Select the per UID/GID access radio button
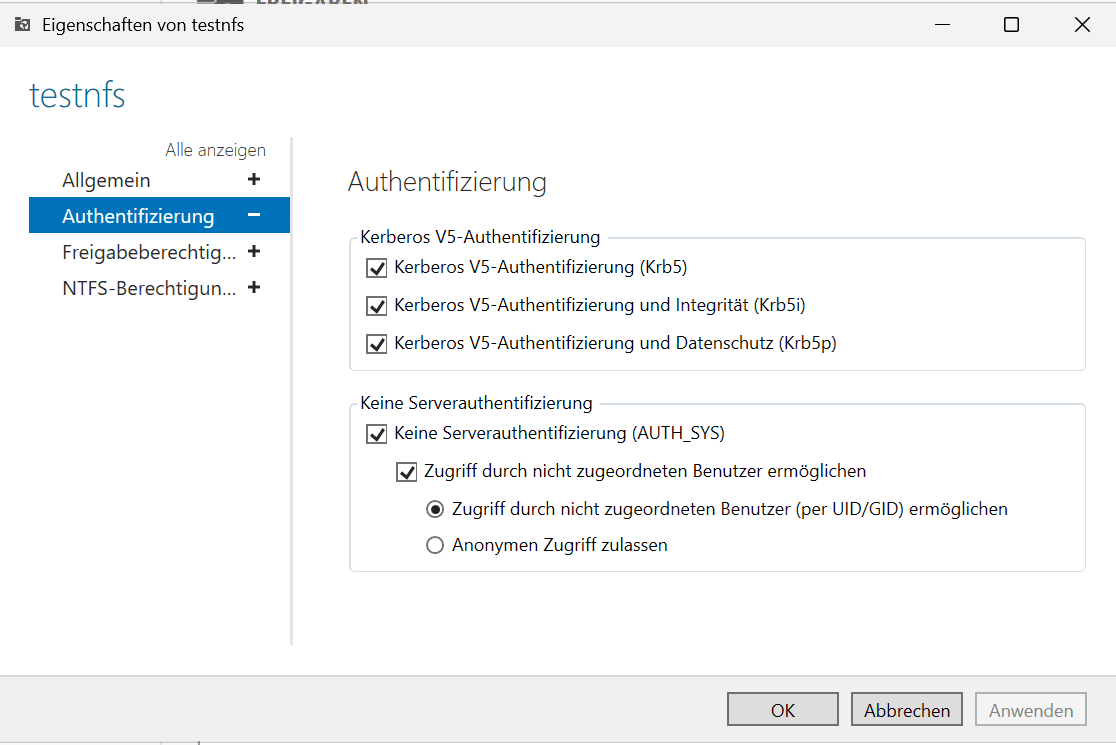The height and width of the screenshot is (745, 1116). coord(435,509)
